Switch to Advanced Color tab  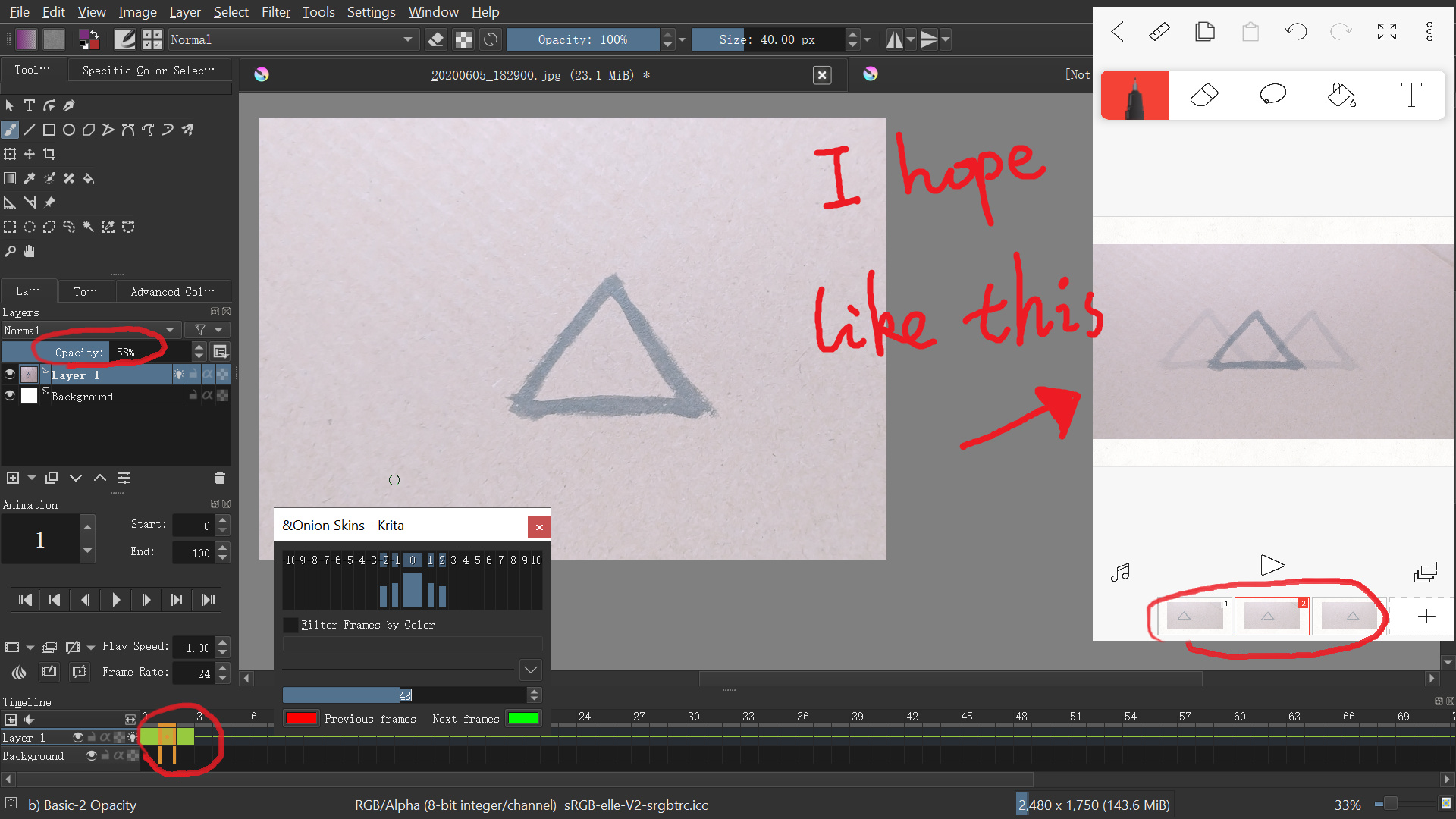[172, 292]
